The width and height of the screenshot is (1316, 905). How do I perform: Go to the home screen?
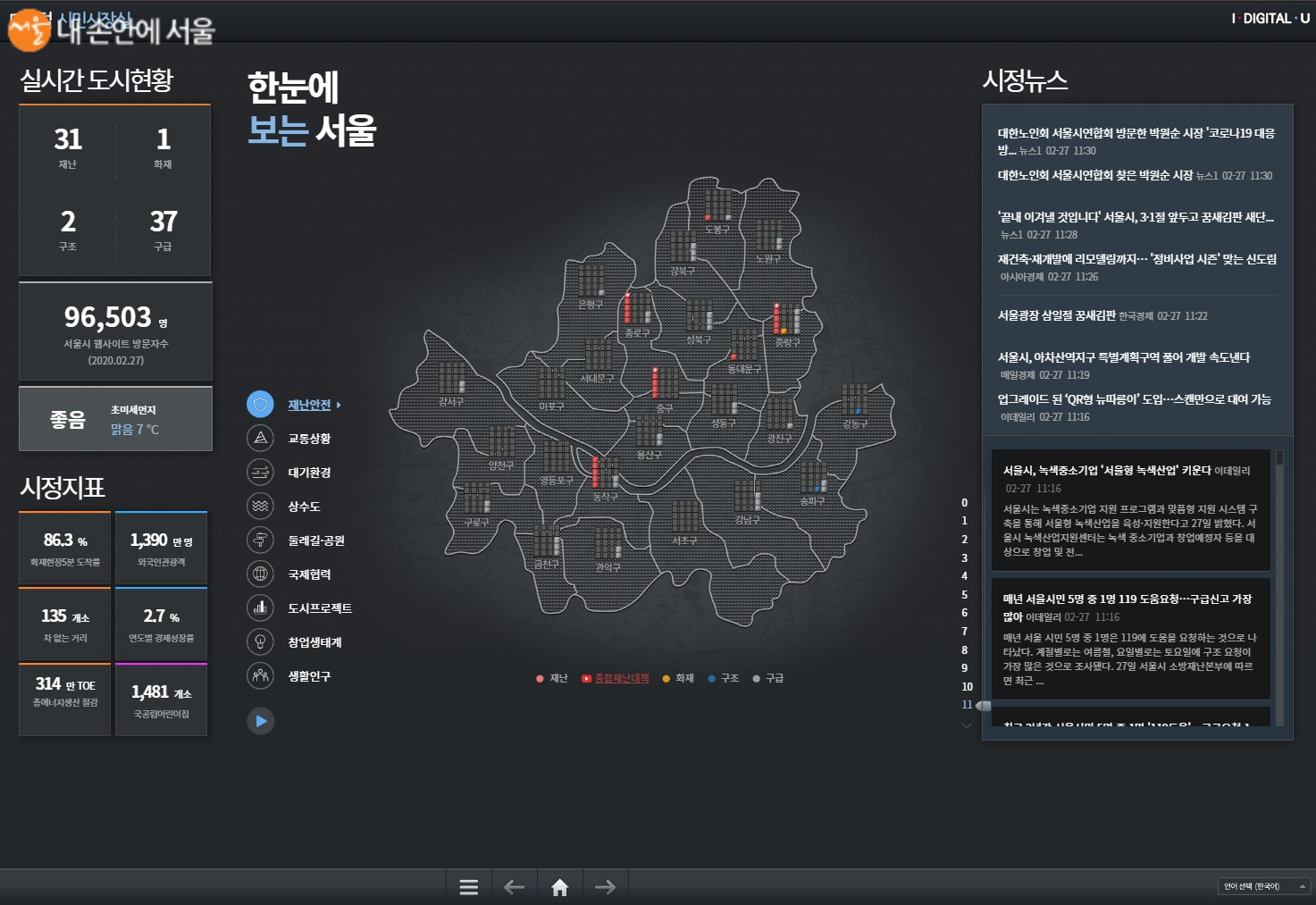pos(560,887)
